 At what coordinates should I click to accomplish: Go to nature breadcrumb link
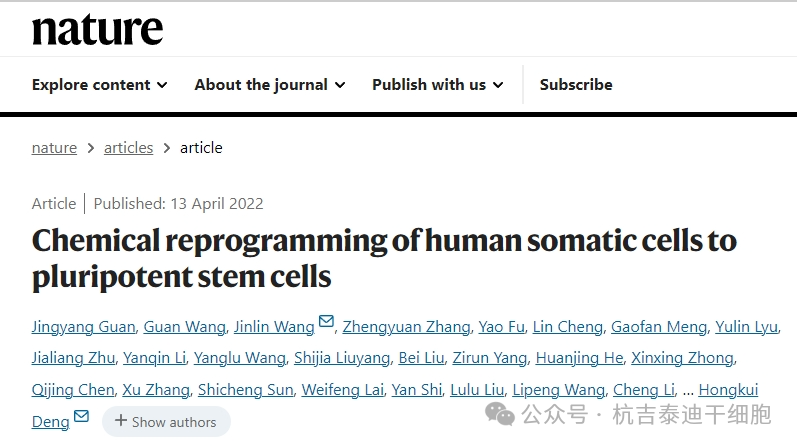pos(54,148)
